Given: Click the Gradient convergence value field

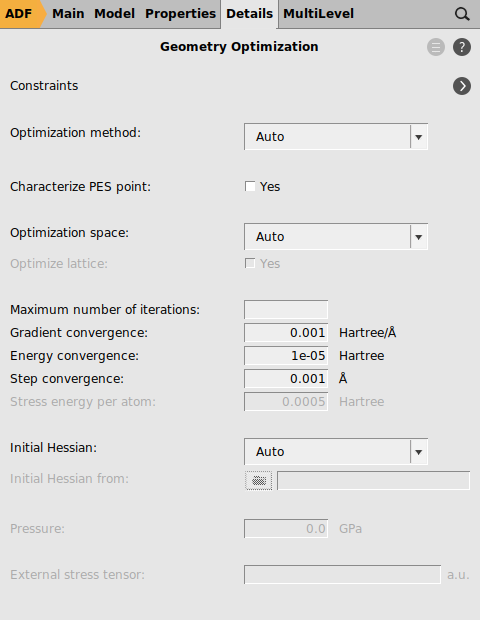Looking at the screenshot, I should (286, 333).
